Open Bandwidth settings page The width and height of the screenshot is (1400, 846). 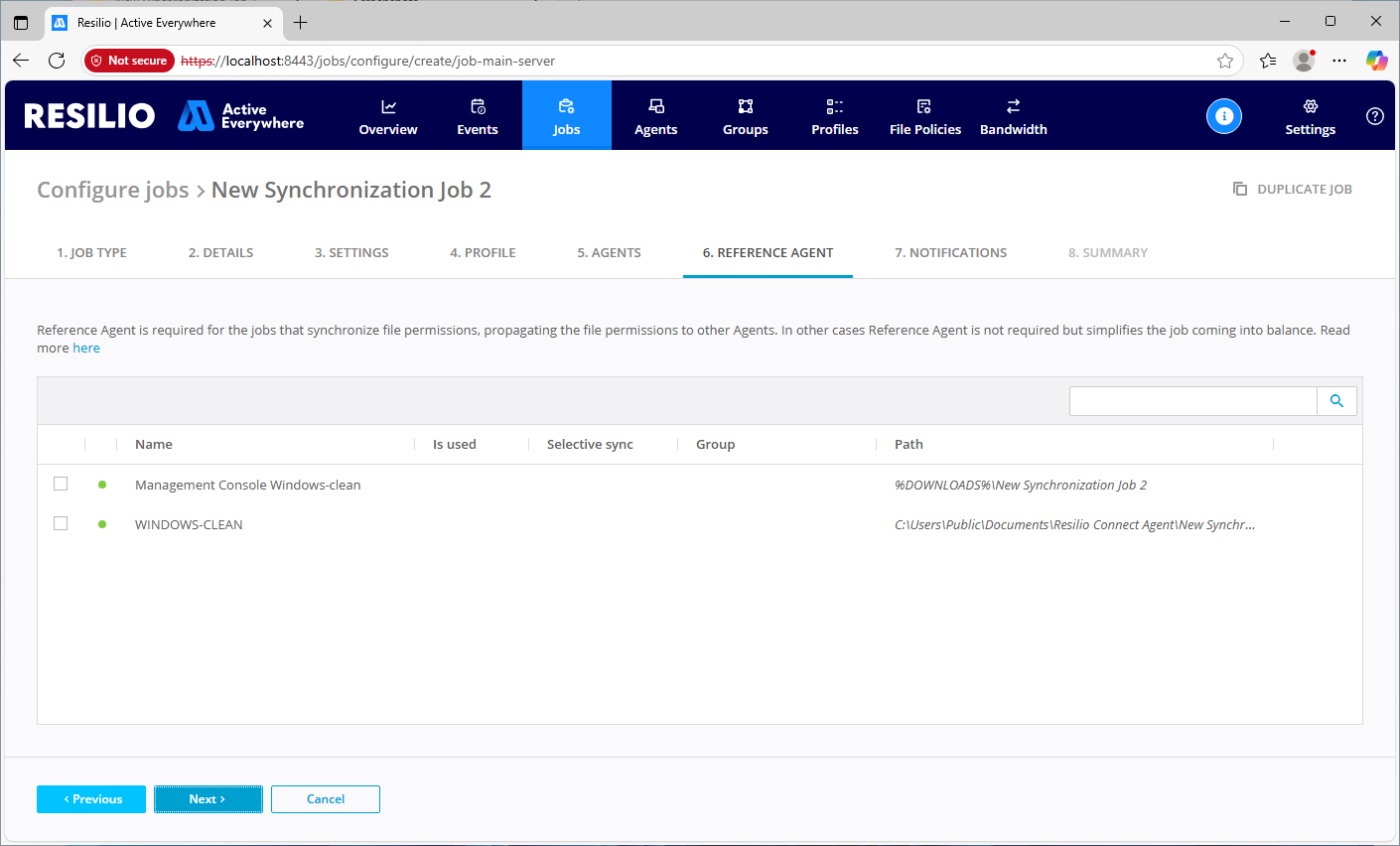(1013, 116)
